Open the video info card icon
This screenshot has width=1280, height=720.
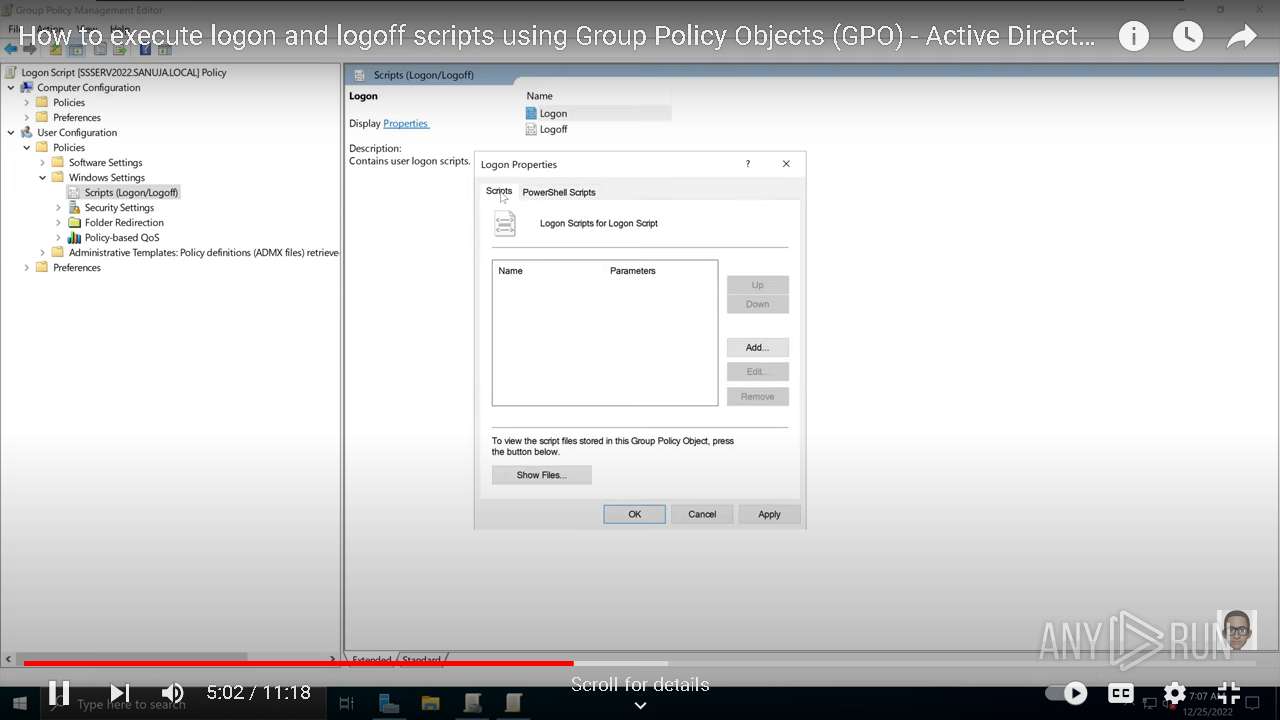click(1133, 37)
